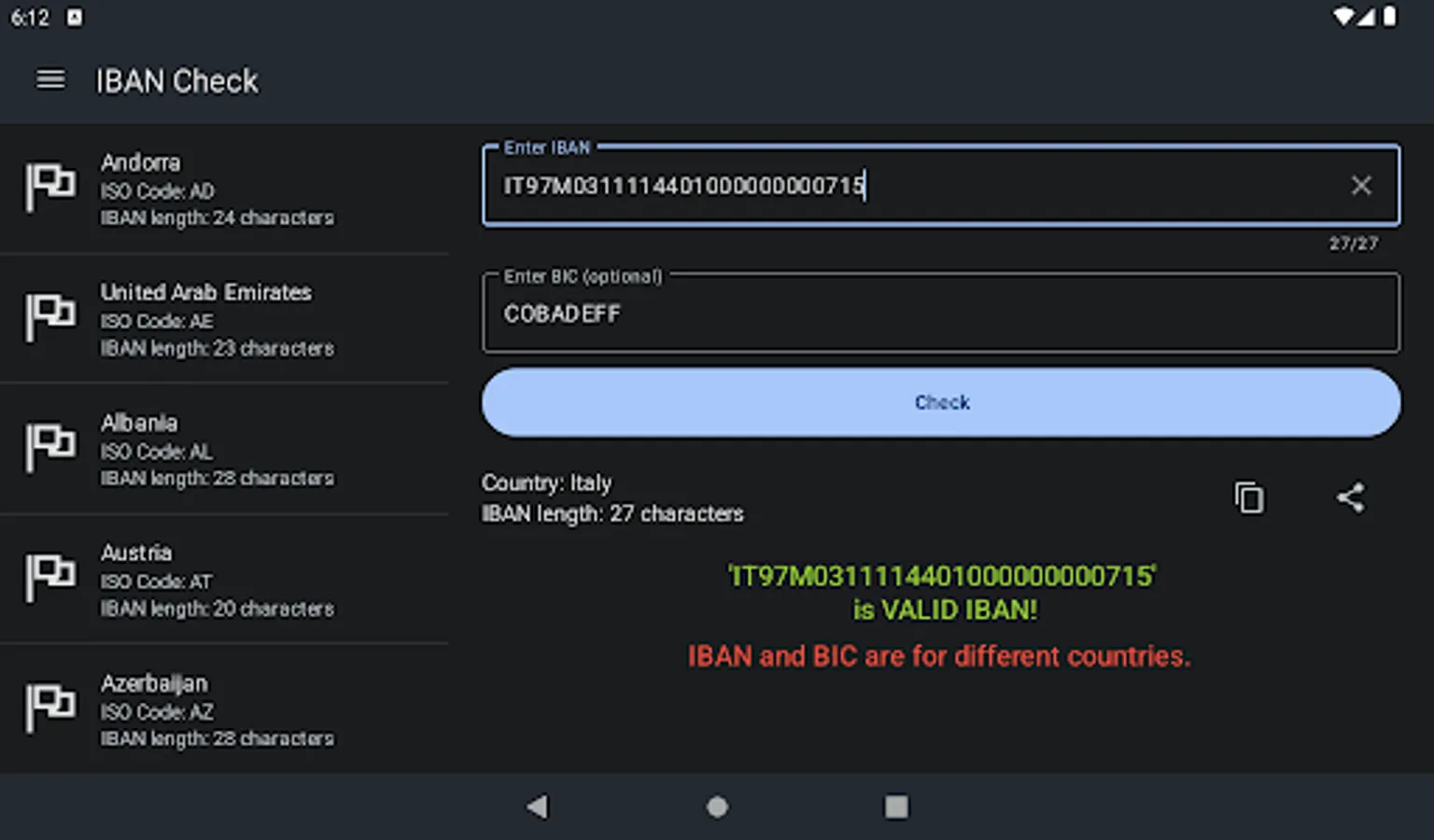Tap the United Arab Emirates flag icon
Screen dimensions: 1434x840
coord(50,317)
